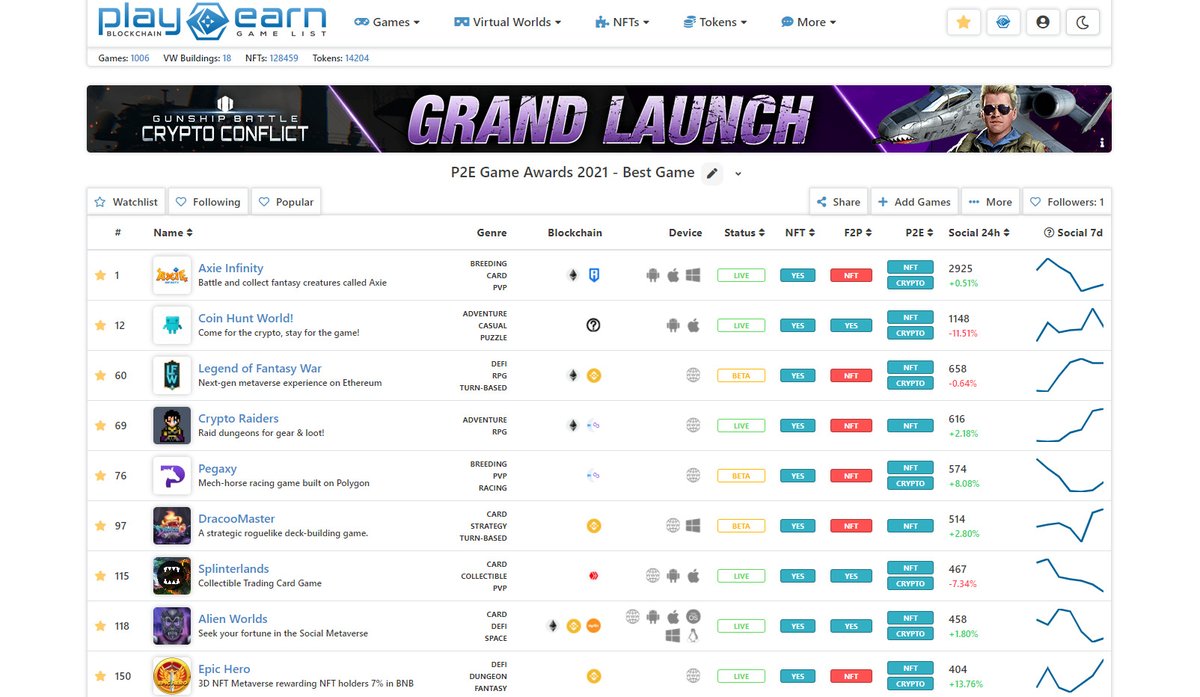Open the Games menu
Screen dimensions: 1200x697
(x=387, y=22)
